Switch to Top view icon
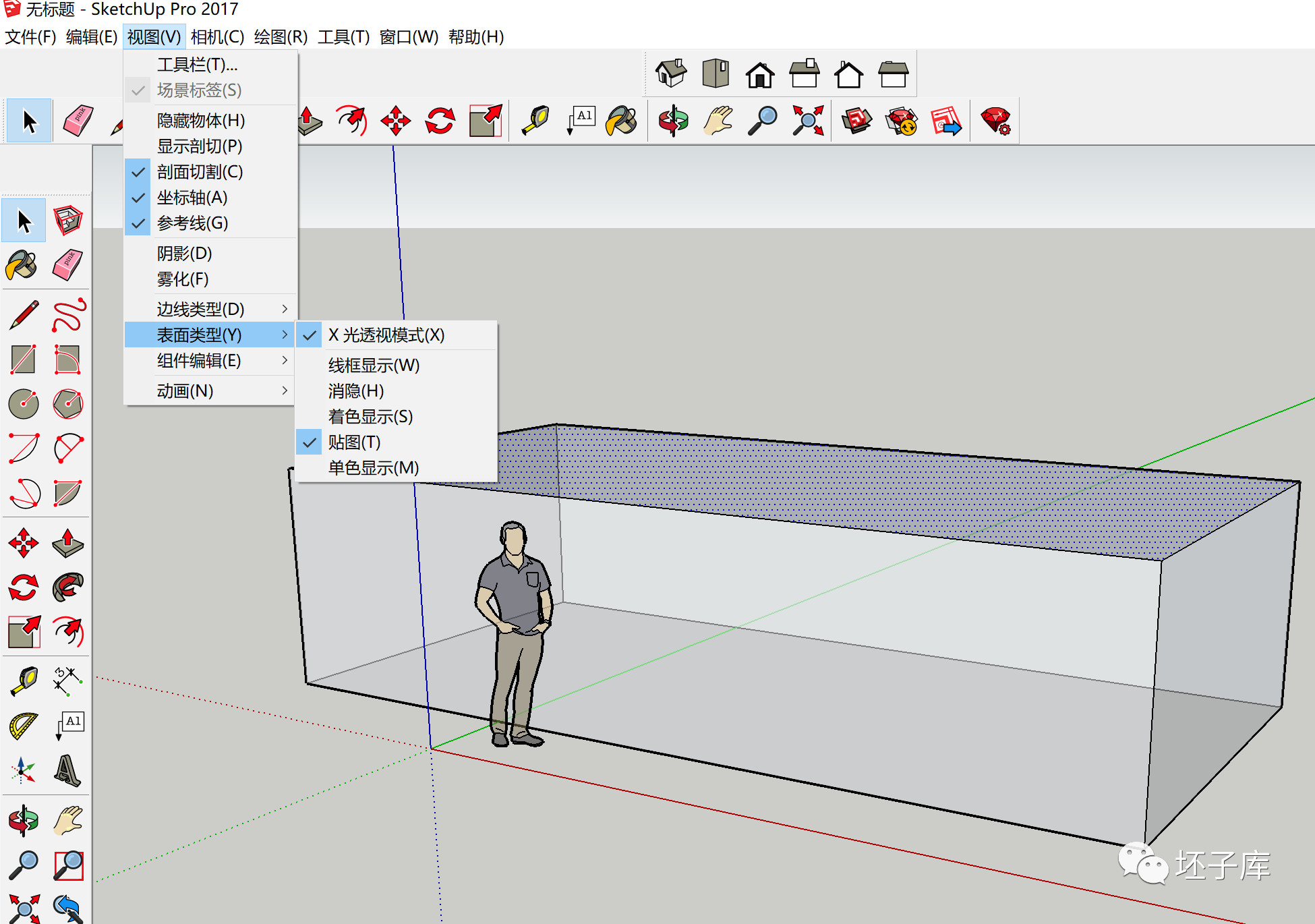The image size is (1315, 924). [x=715, y=74]
